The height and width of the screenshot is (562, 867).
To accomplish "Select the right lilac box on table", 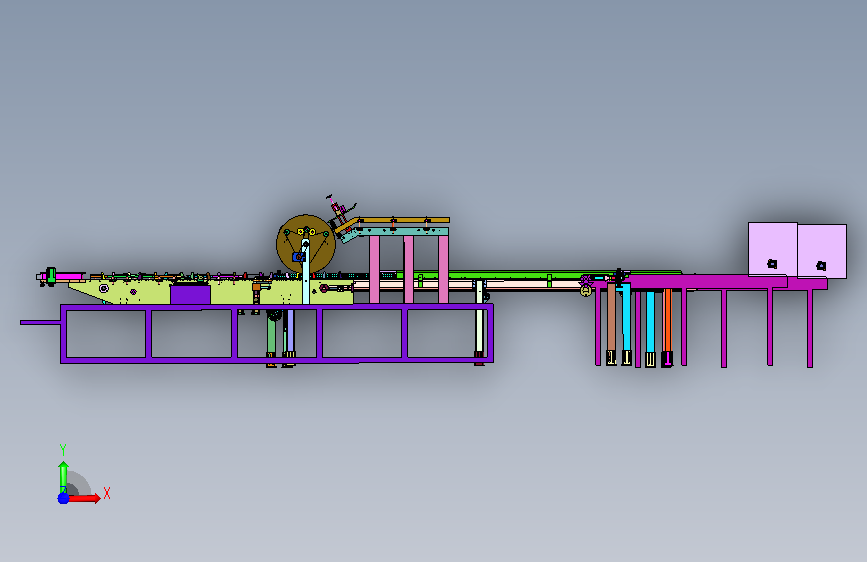I will [x=822, y=252].
